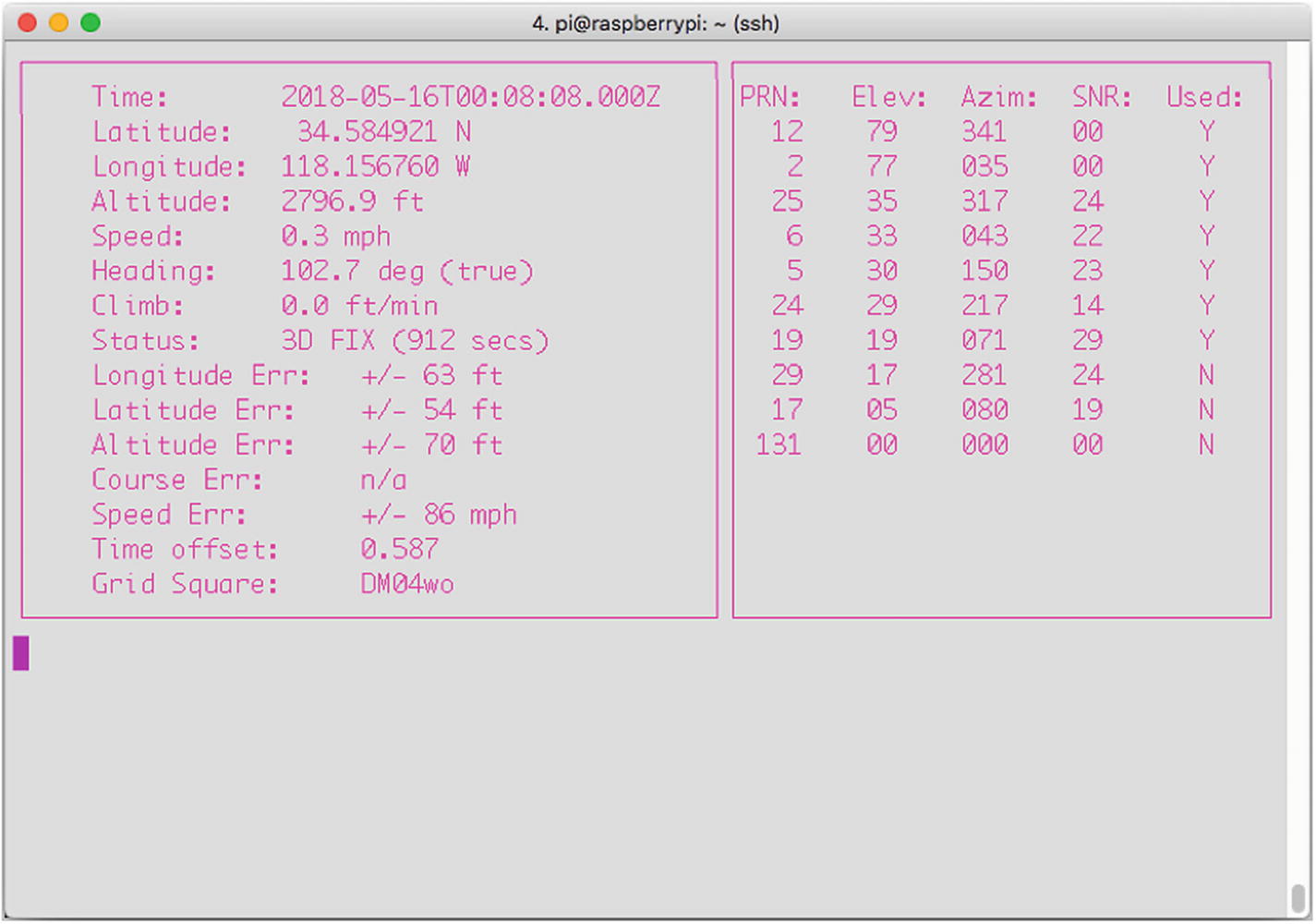Click the longitude error '+/- 63 ft'
Screen dimensions: 1316x924
pyautogui.click(x=431, y=376)
